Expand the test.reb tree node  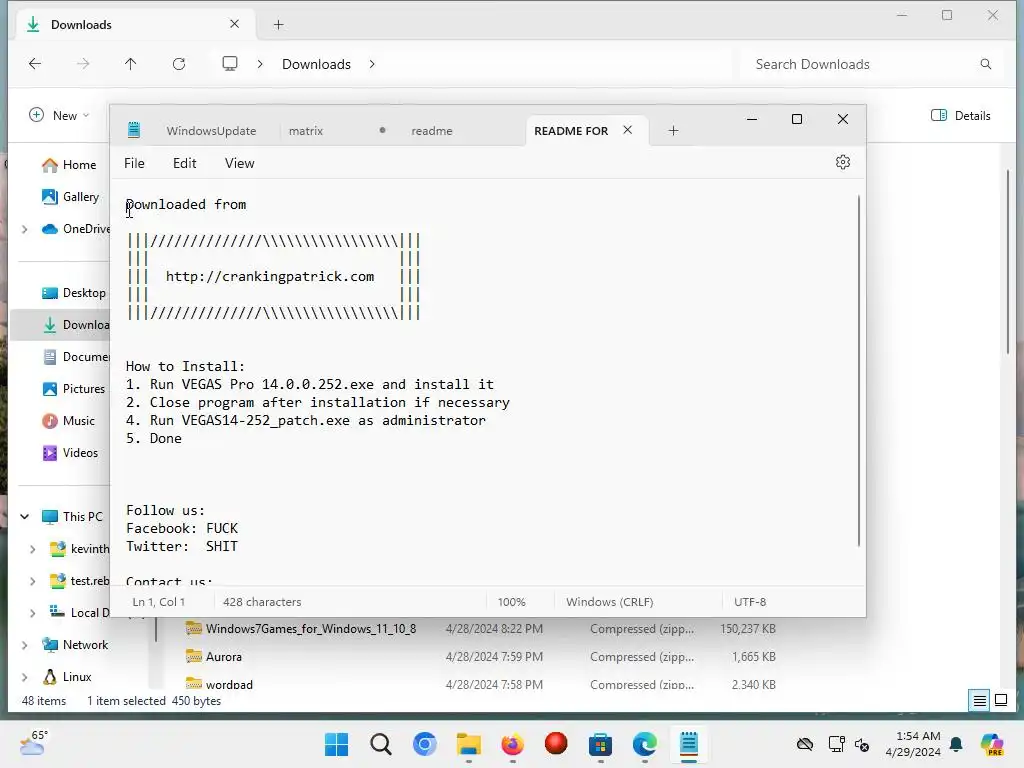click(x=32, y=581)
